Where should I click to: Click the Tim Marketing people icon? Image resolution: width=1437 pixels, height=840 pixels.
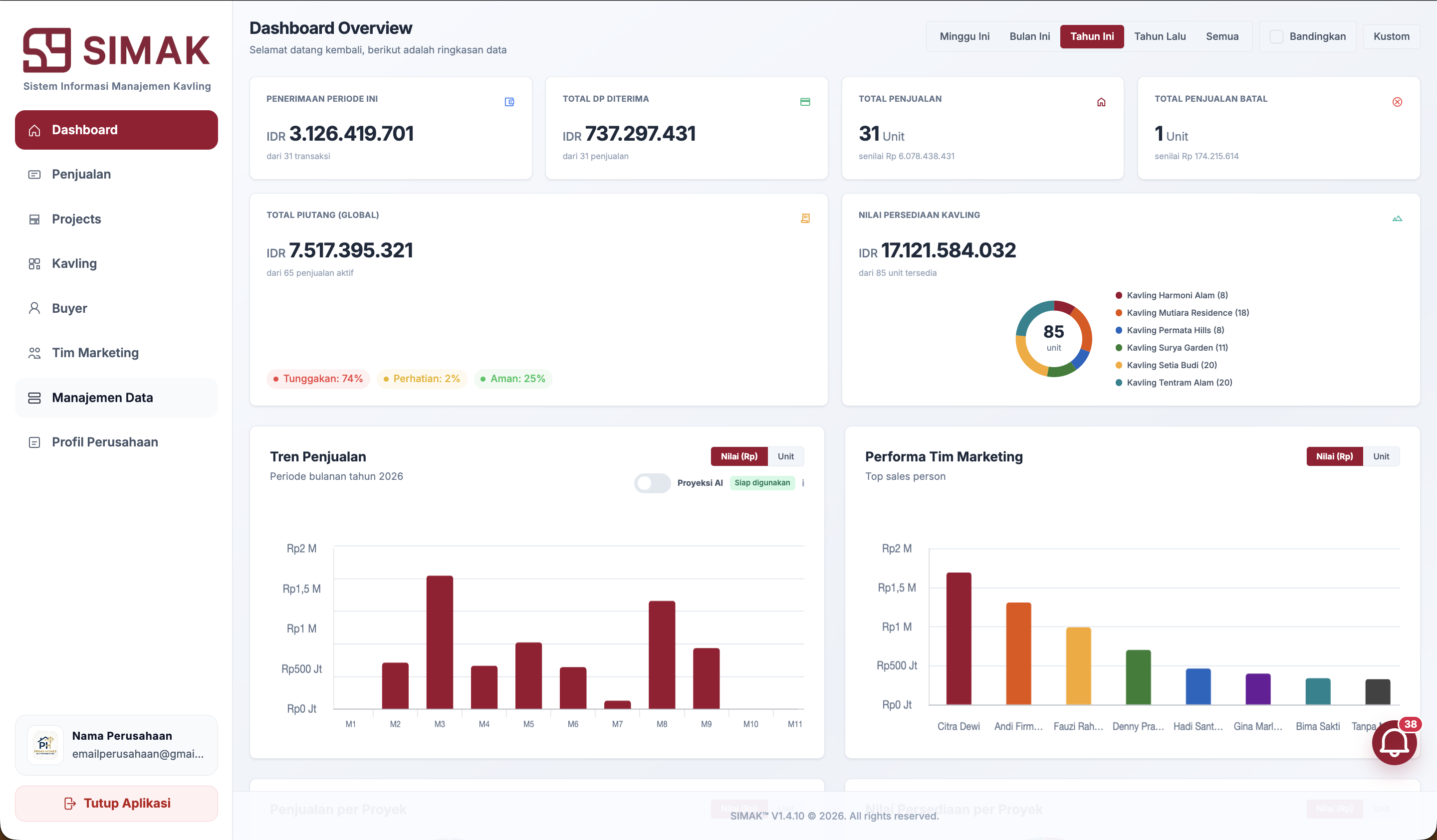[x=34, y=353]
